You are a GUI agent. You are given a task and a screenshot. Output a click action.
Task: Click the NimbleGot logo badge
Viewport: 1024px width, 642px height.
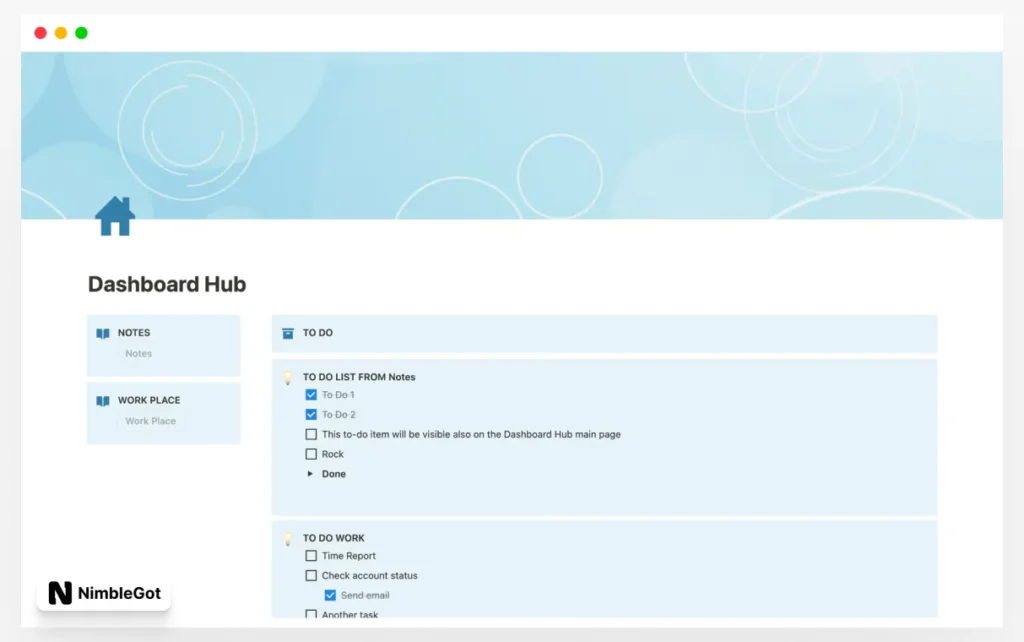point(104,593)
